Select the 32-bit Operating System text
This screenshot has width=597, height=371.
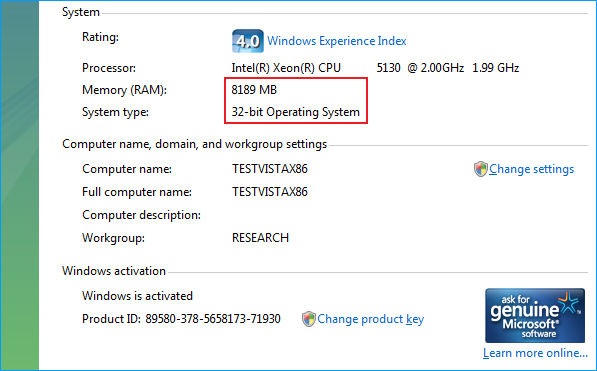[x=295, y=112]
